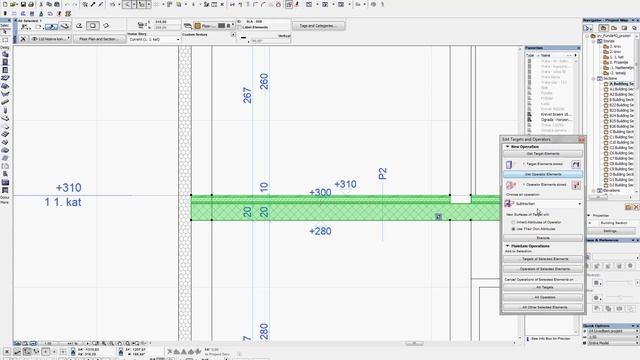The image size is (640, 360).
Task: Copy selection with the toolbar copy icon
Action: (49, 4)
